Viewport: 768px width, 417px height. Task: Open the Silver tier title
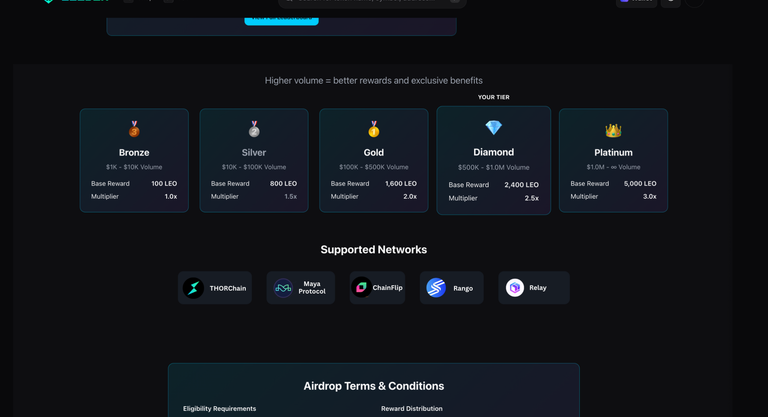point(254,152)
